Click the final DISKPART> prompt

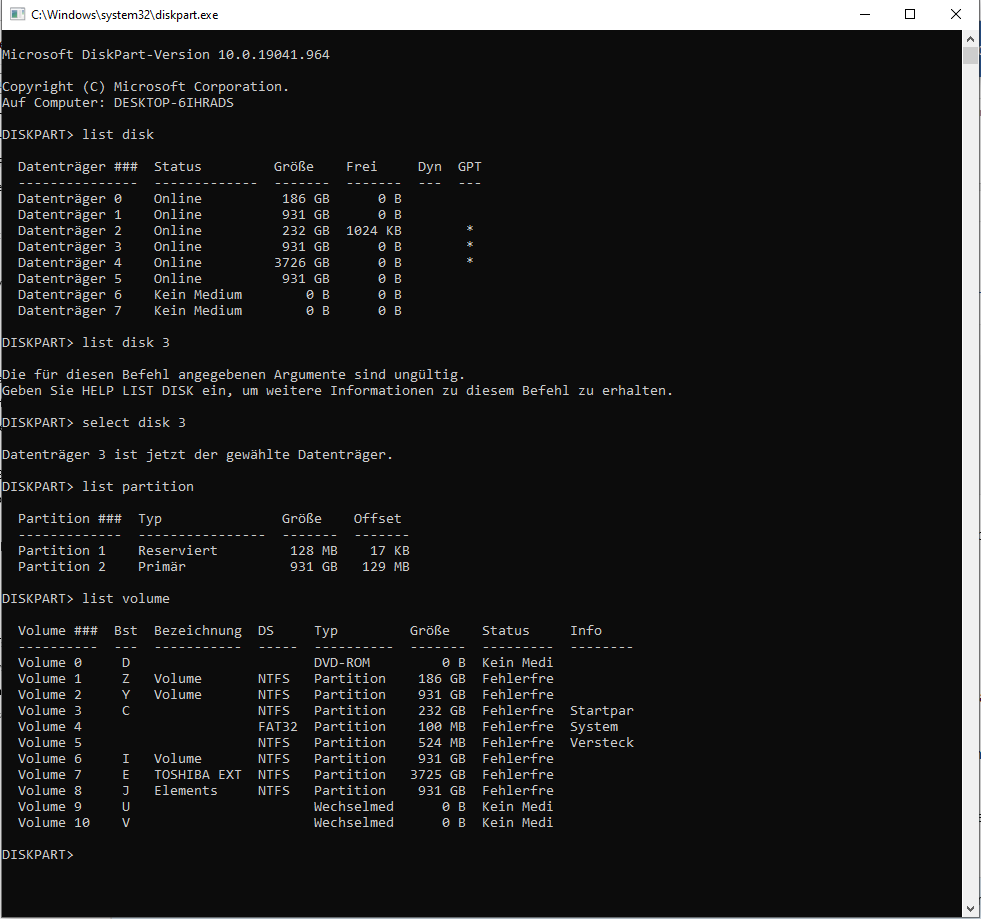(x=38, y=855)
